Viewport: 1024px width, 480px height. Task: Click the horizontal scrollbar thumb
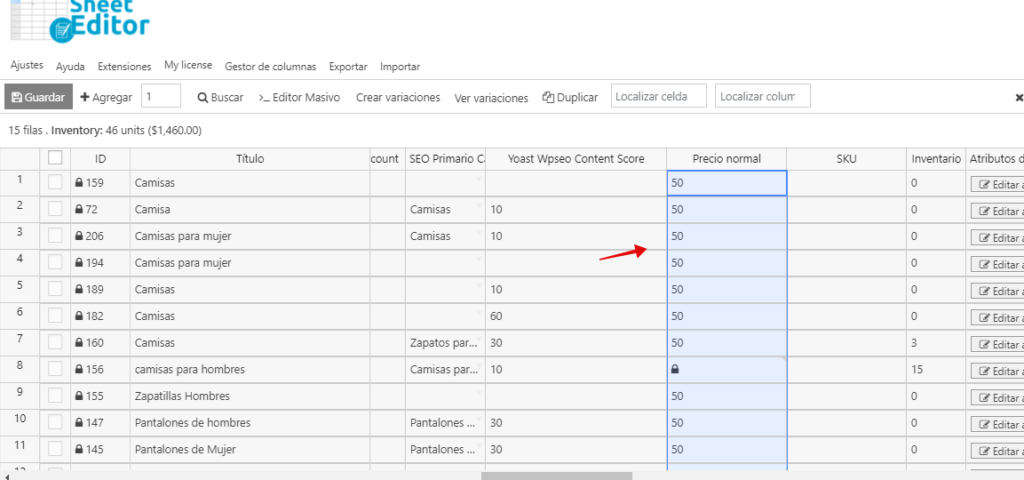click(556, 476)
